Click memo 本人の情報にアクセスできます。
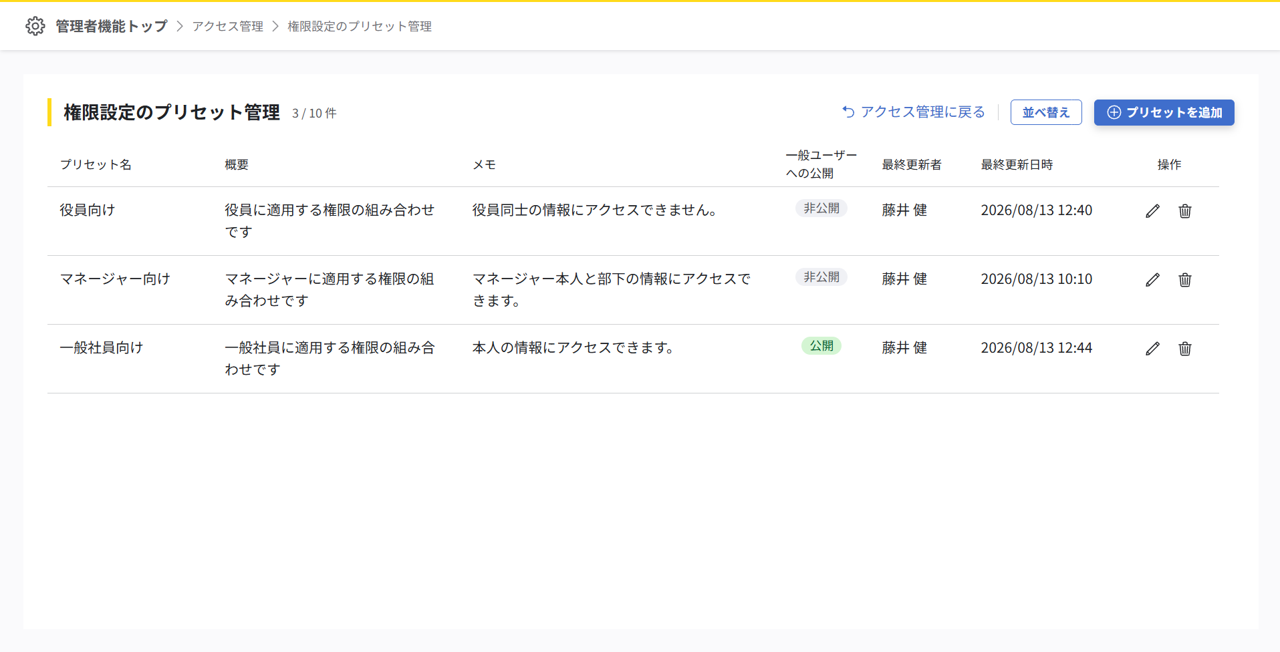This screenshot has height=652, width=1280. click(574, 348)
